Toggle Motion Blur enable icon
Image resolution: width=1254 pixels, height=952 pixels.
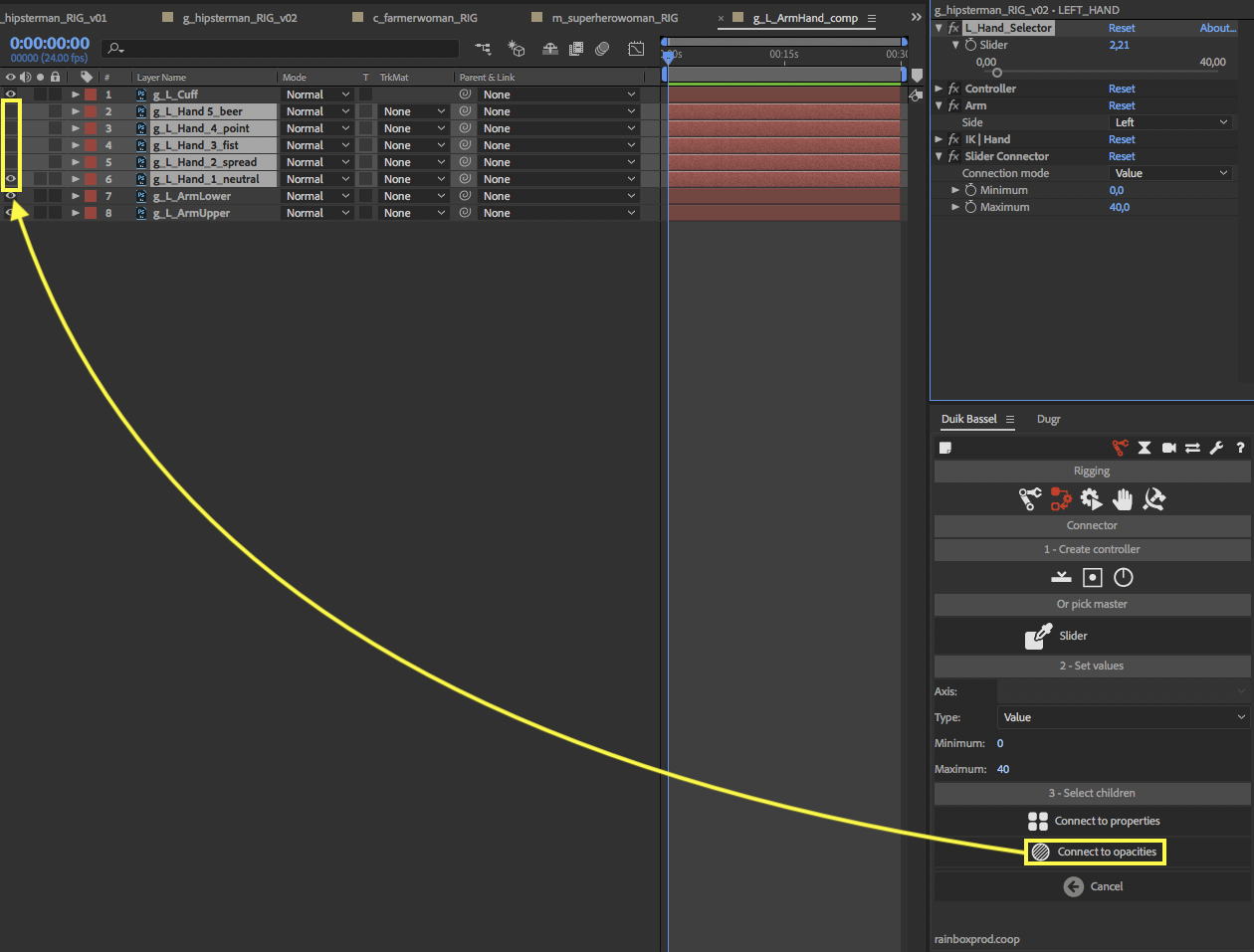[602, 48]
